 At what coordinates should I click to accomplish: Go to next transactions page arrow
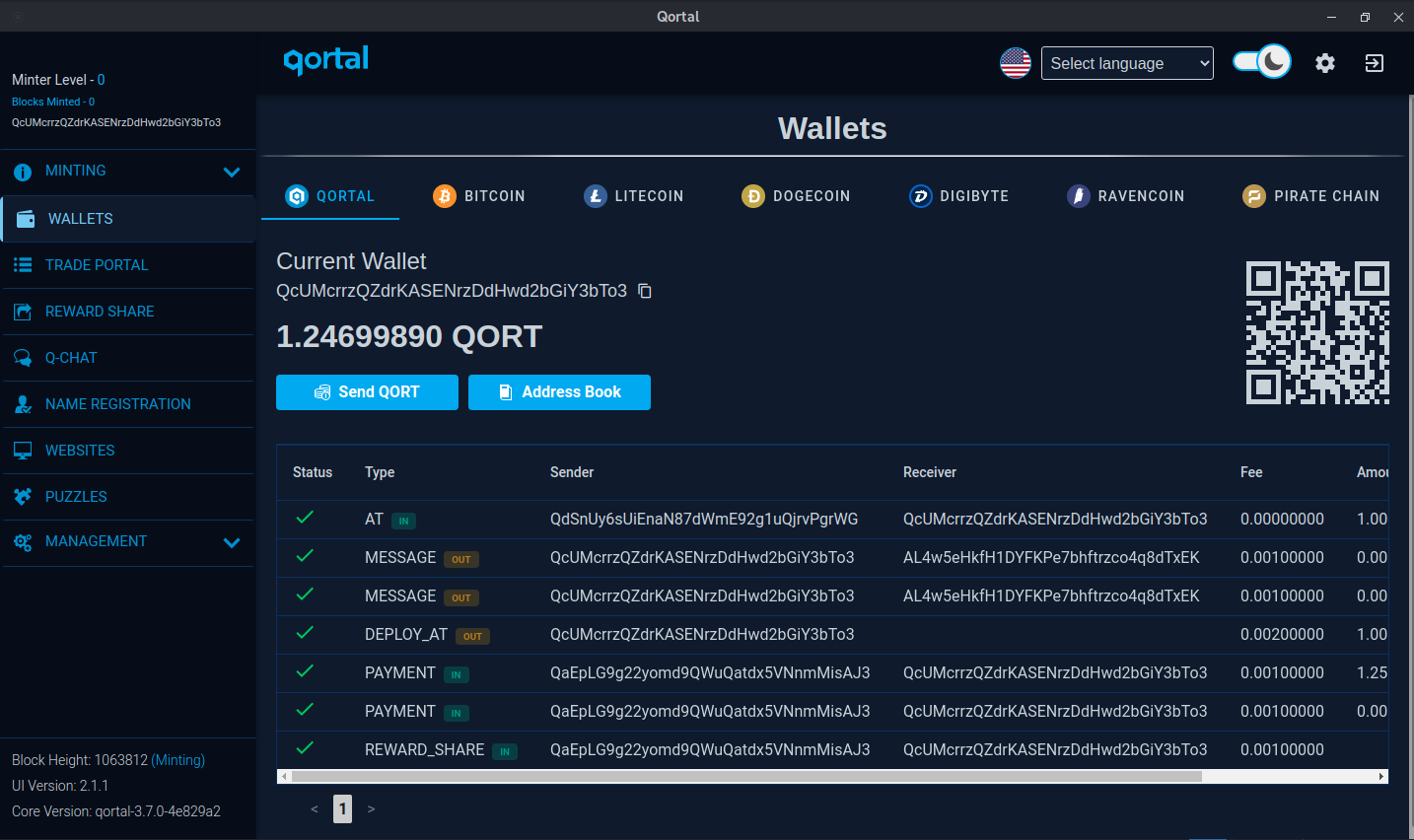371,809
